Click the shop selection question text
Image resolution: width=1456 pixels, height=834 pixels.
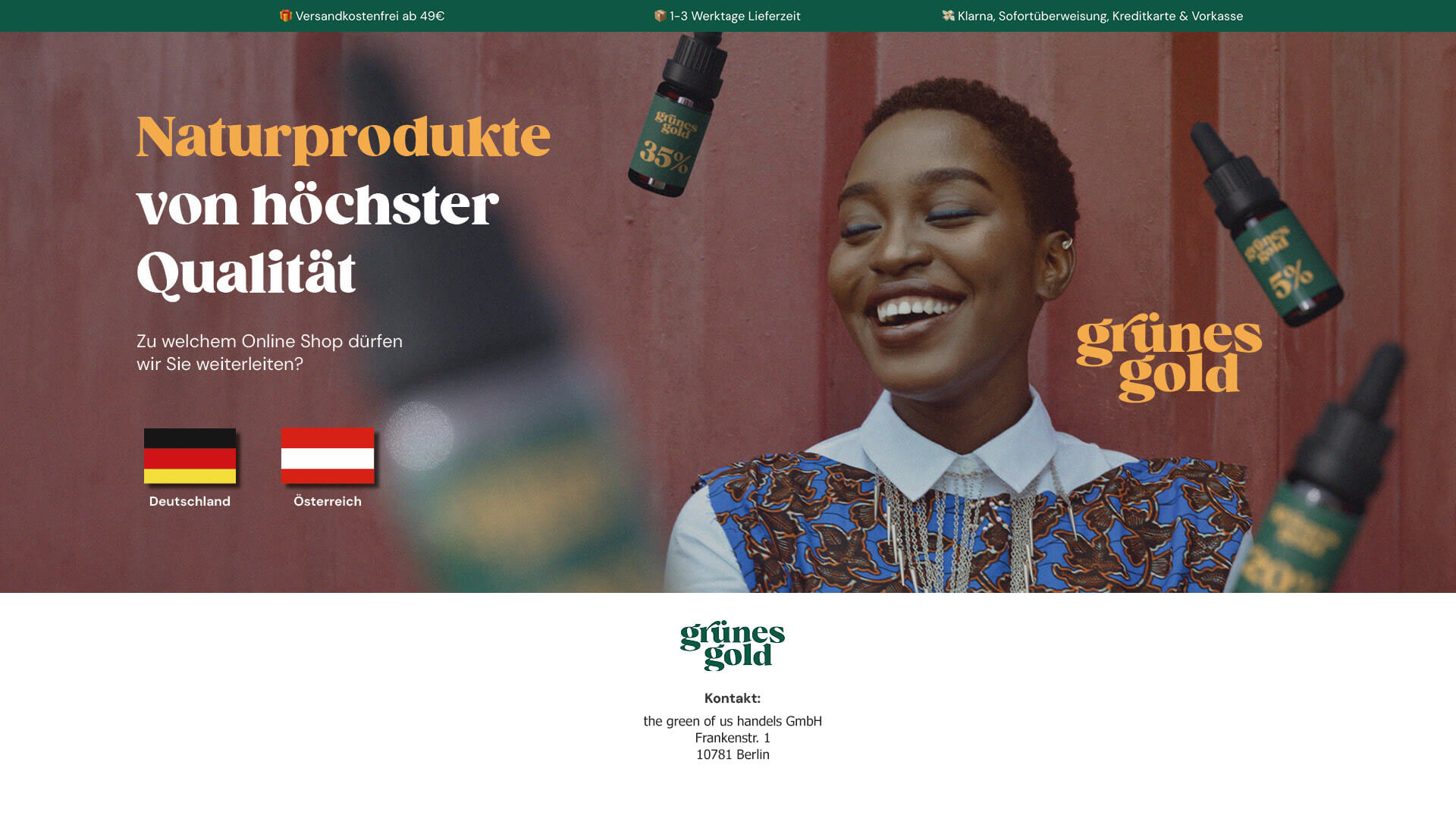tap(269, 353)
